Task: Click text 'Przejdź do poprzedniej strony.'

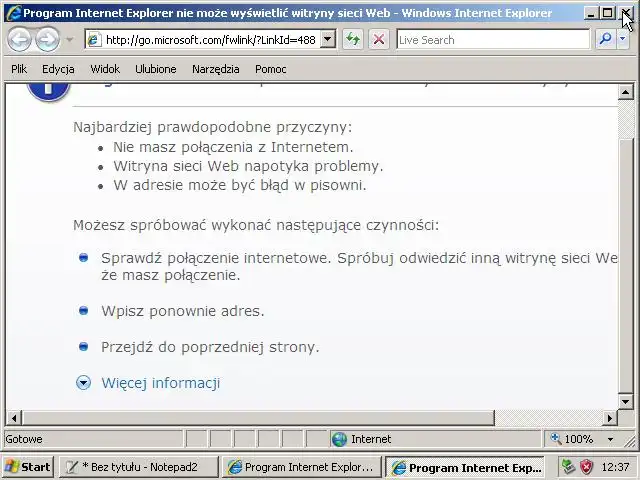Action: [x=210, y=347]
